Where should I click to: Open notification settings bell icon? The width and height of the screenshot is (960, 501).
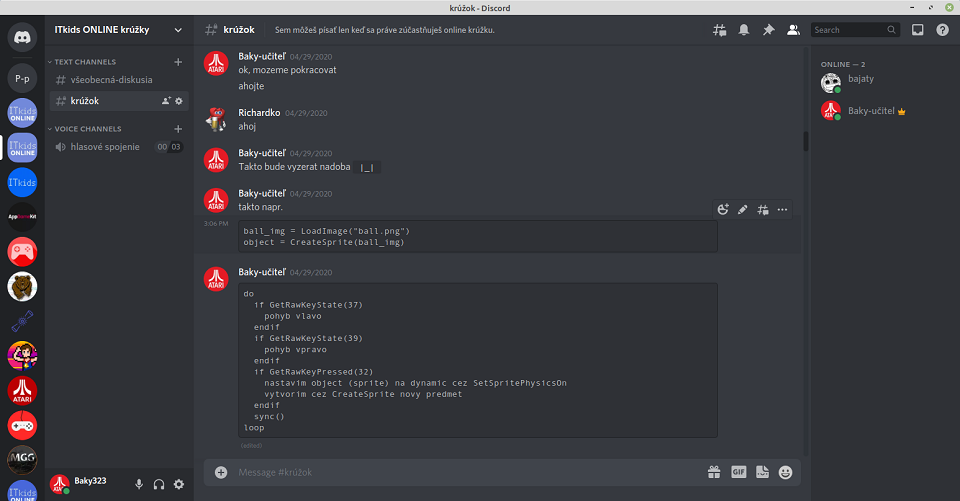click(x=744, y=30)
